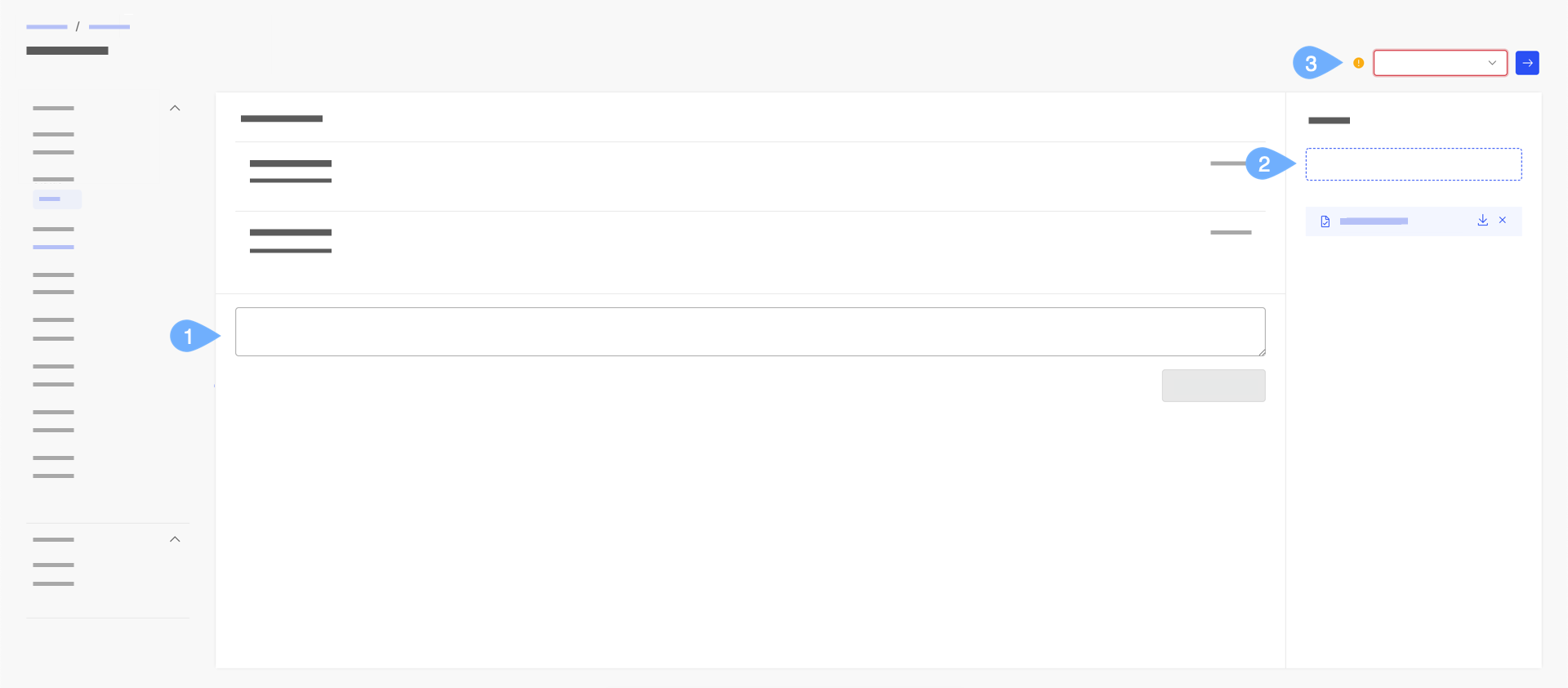Click the numbered marker 3 callout
This screenshot has height=688, width=1568.
click(1311, 63)
